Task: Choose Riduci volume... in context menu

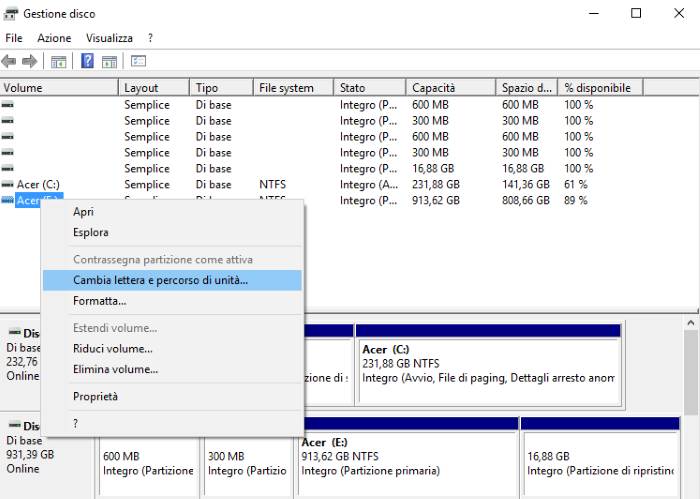Action: click(x=112, y=349)
